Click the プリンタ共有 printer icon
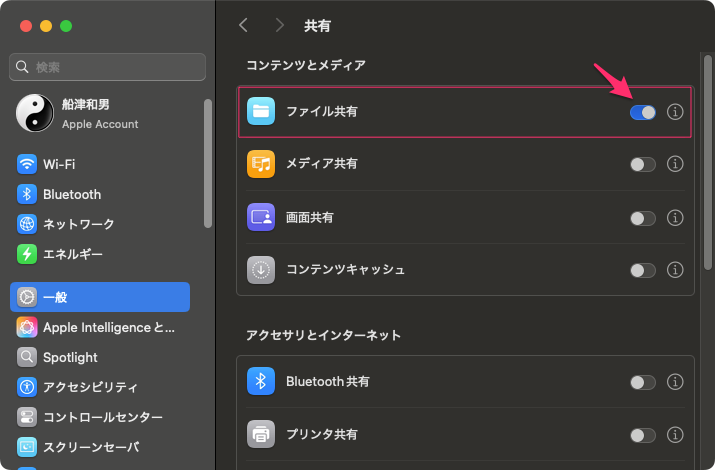Screen dimensions: 715x470 [260, 435]
